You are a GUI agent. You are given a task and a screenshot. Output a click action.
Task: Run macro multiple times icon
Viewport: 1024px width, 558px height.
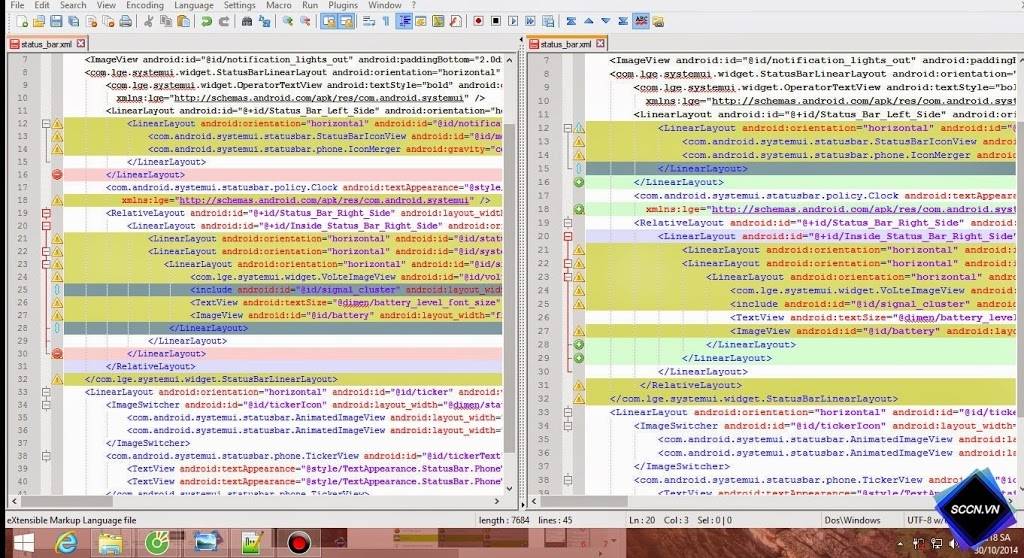click(x=530, y=22)
